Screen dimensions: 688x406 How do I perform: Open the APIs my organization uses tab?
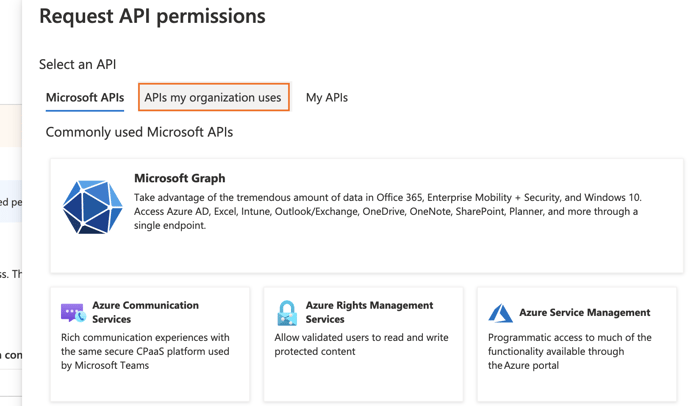click(213, 97)
